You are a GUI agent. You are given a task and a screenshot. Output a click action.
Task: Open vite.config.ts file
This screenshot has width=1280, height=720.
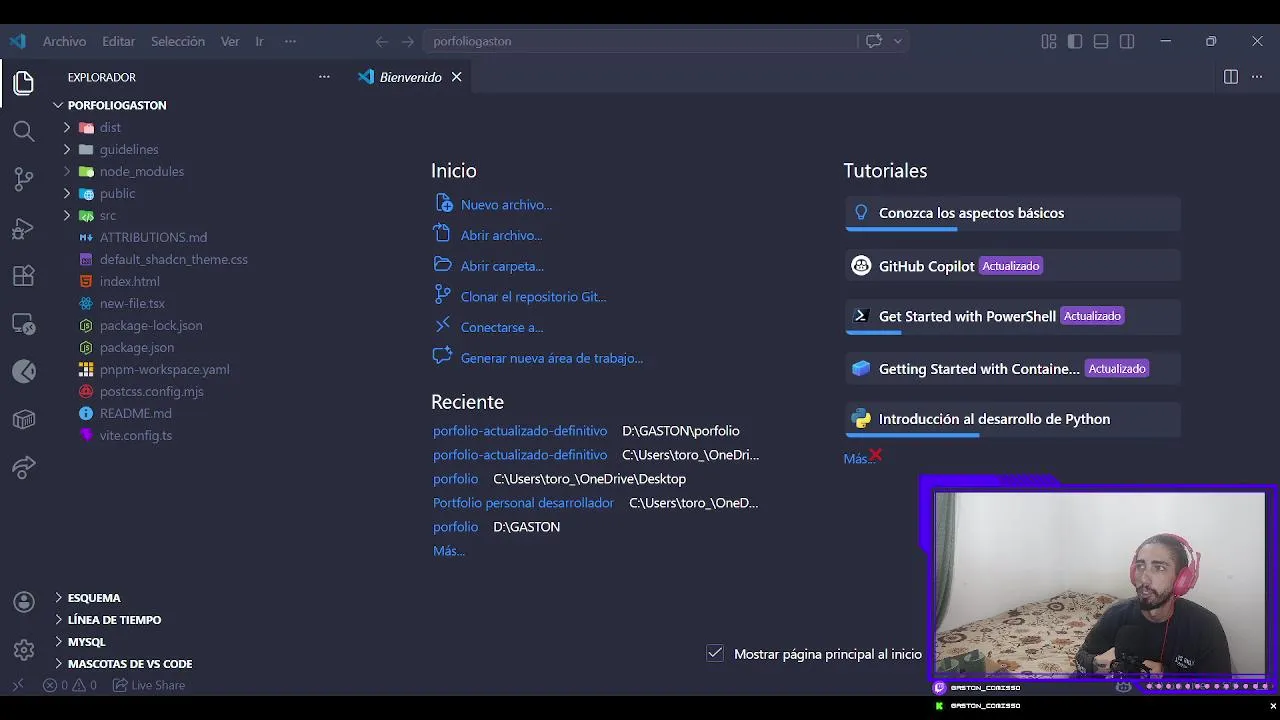click(x=136, y=435)
